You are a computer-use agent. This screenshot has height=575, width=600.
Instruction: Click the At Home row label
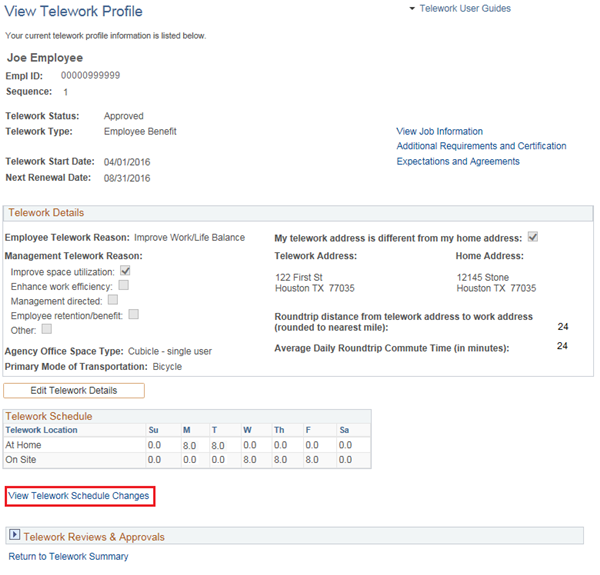coord(22,445)
